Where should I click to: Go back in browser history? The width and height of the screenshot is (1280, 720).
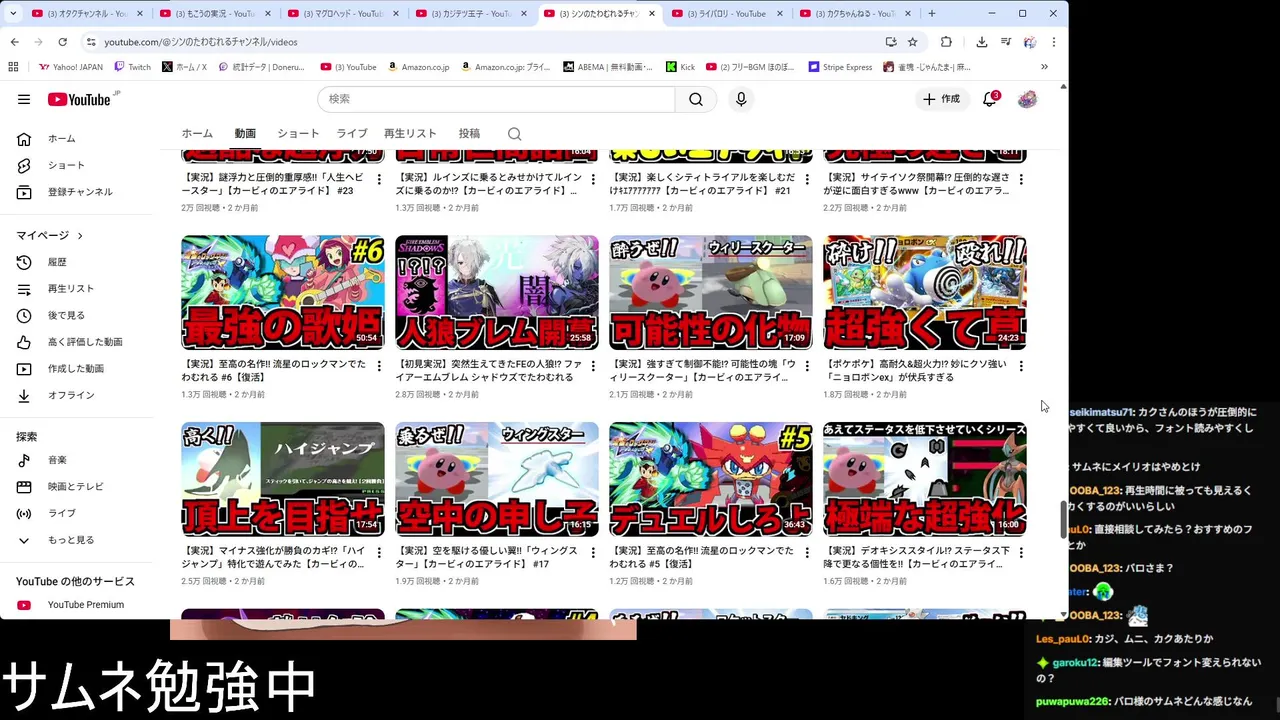(x=14, y=42)
